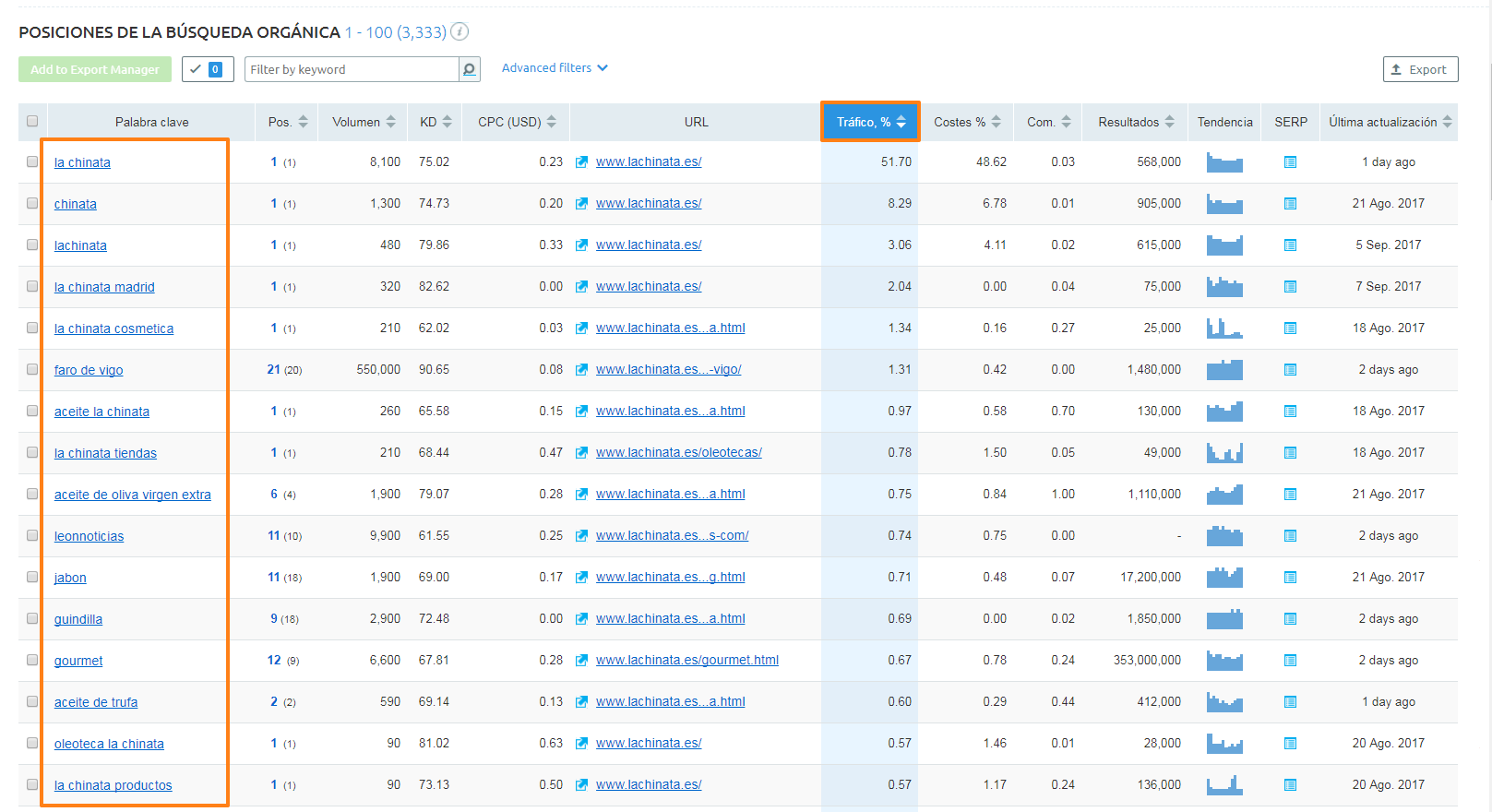Focus the Filter by keyword input field
The width and height of the screenshot is (1492, 812).
click(352, 69)
